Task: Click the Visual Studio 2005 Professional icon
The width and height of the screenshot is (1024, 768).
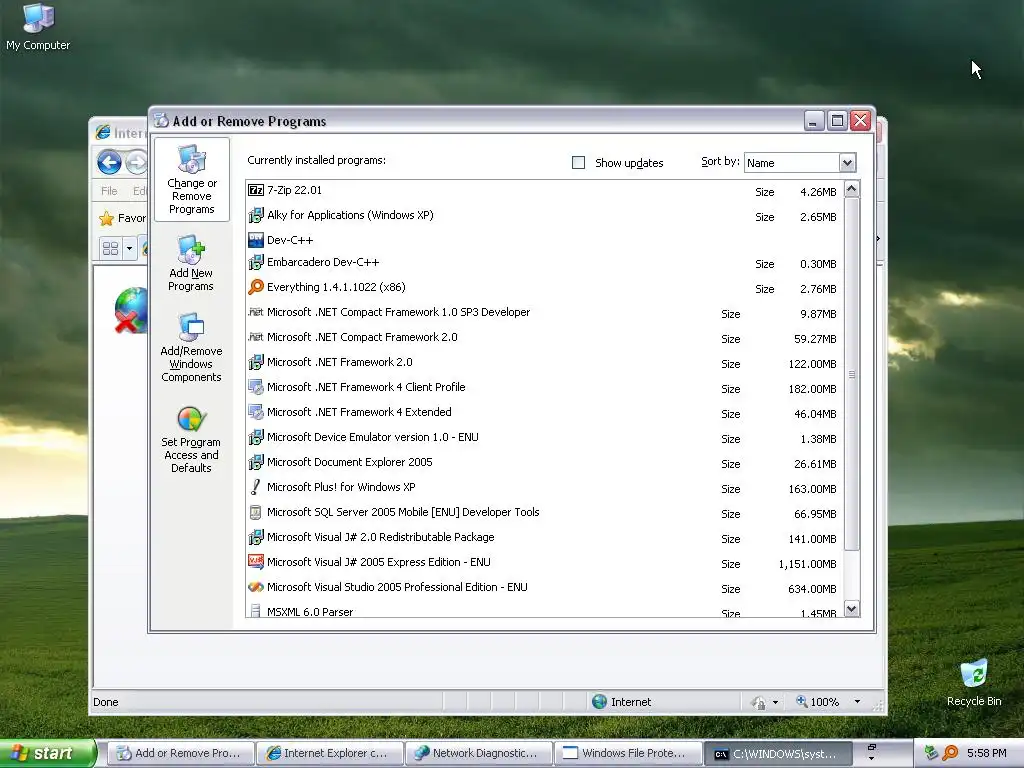Action: [x=256, y=587]
